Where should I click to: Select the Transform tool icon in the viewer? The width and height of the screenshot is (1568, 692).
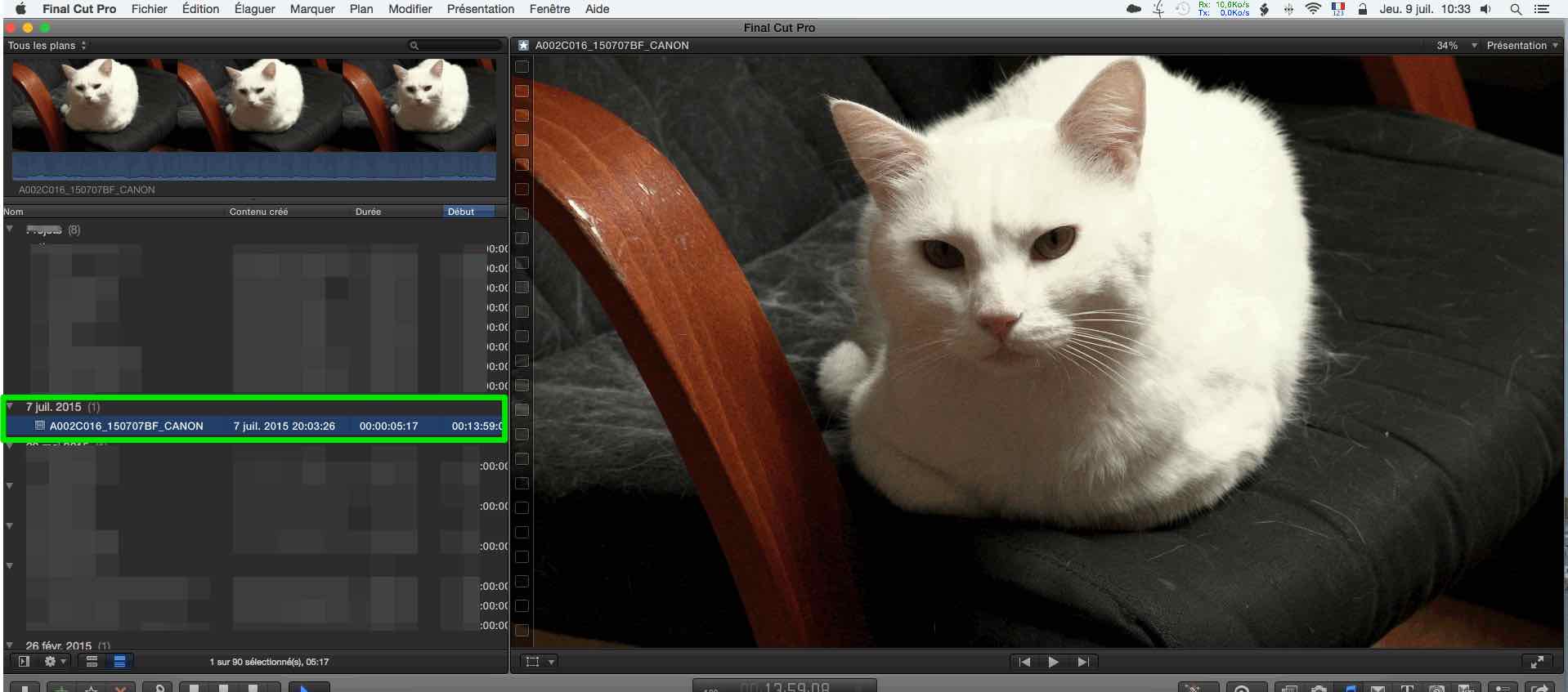[533, 662]
